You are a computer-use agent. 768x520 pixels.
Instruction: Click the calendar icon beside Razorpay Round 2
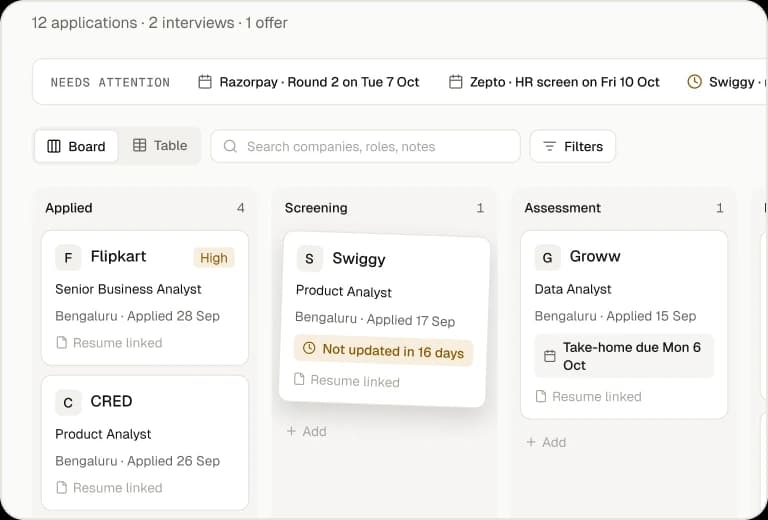(x=205, y=82)
